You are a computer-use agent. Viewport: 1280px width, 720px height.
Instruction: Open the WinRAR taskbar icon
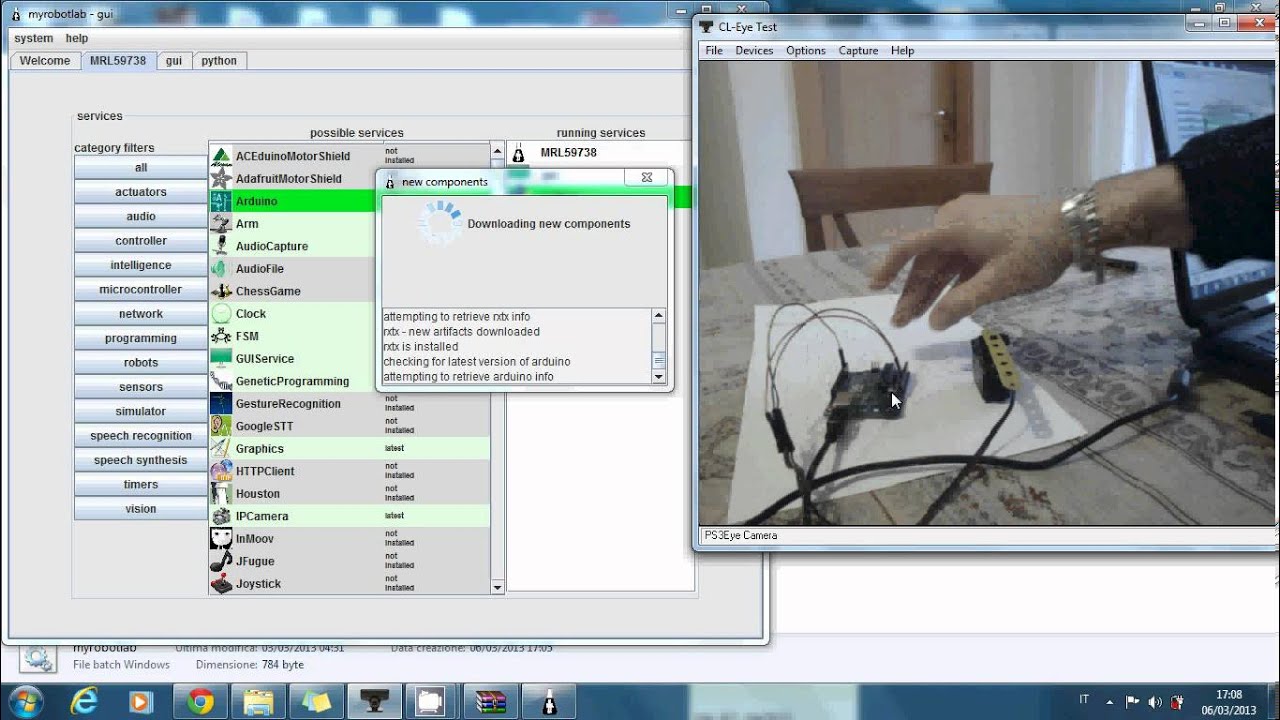(x=492, y=702)
